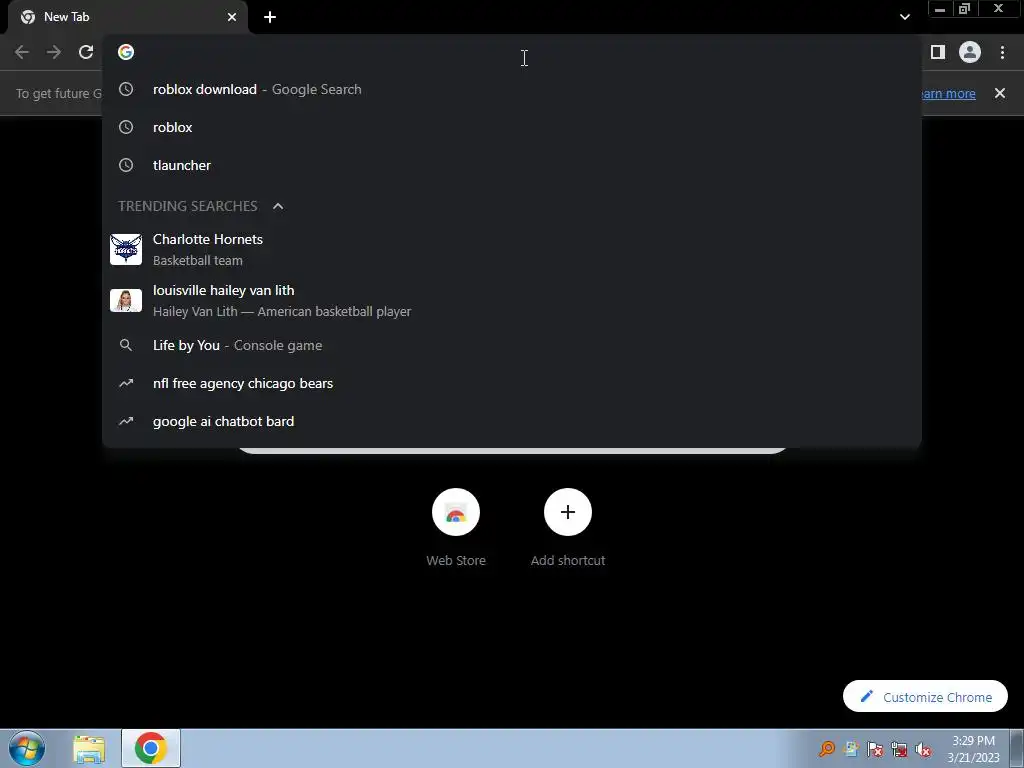1024x768 pixels.
Task: Click the magnifier icon beside Life by You
Action: pyautogui.click(x=126, y=345)
